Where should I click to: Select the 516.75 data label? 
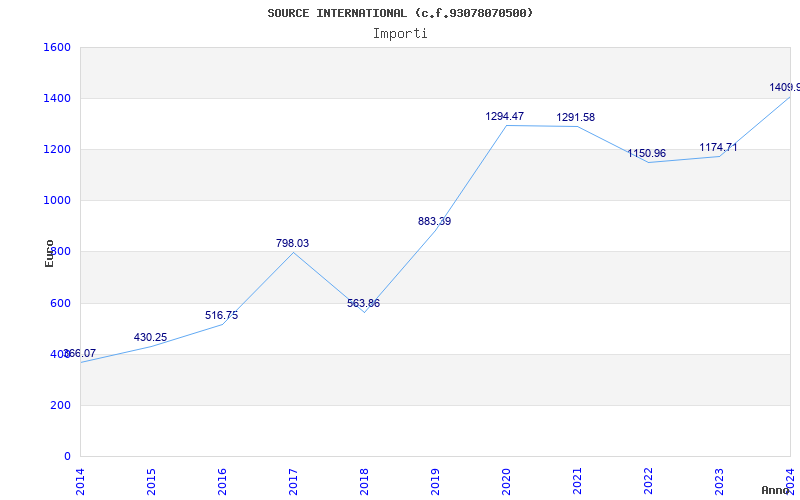coord(221,316)
